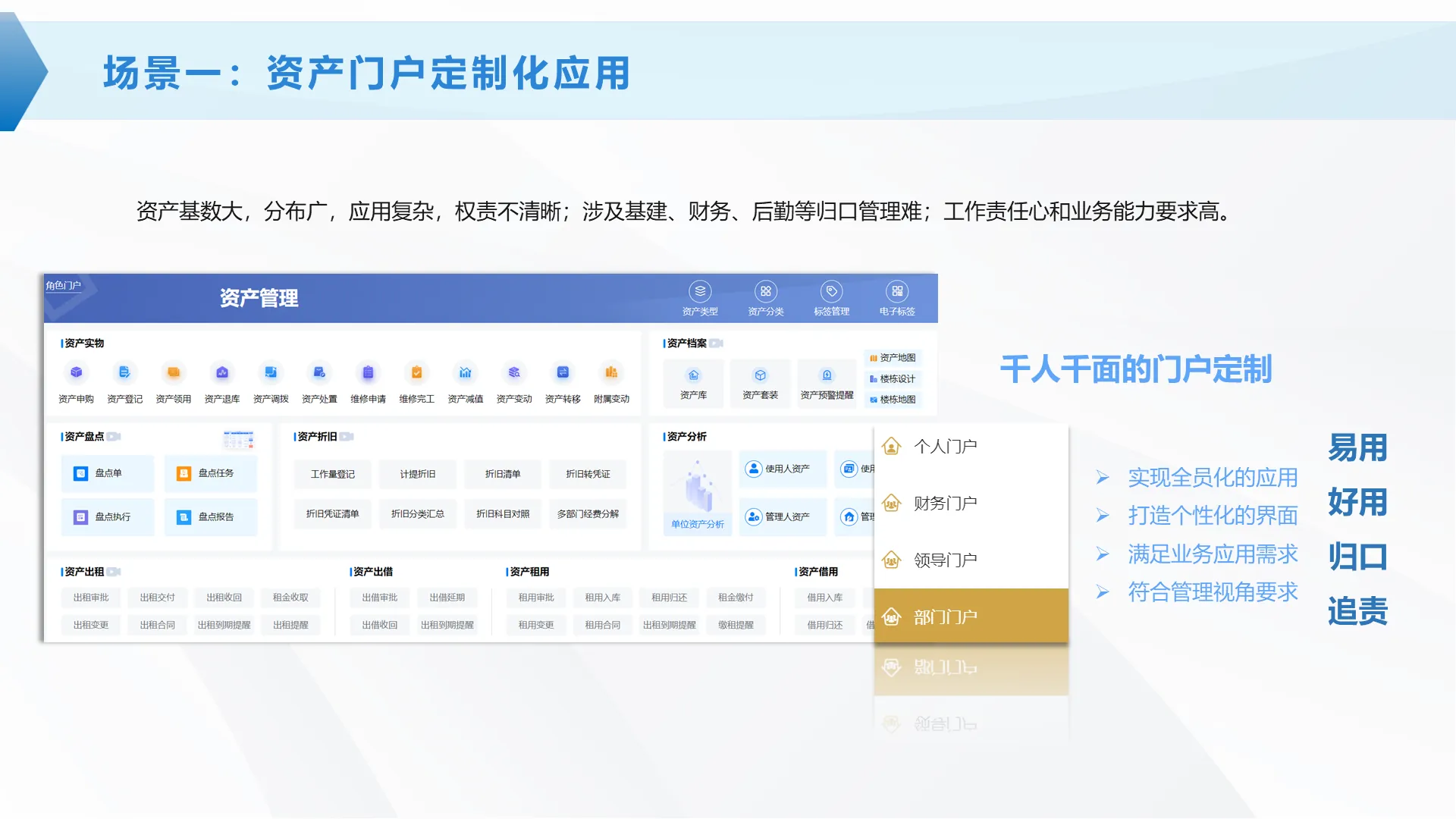Open the 资产库 archive tile
Screen dimensions: 1456x819
pos(693,384)
